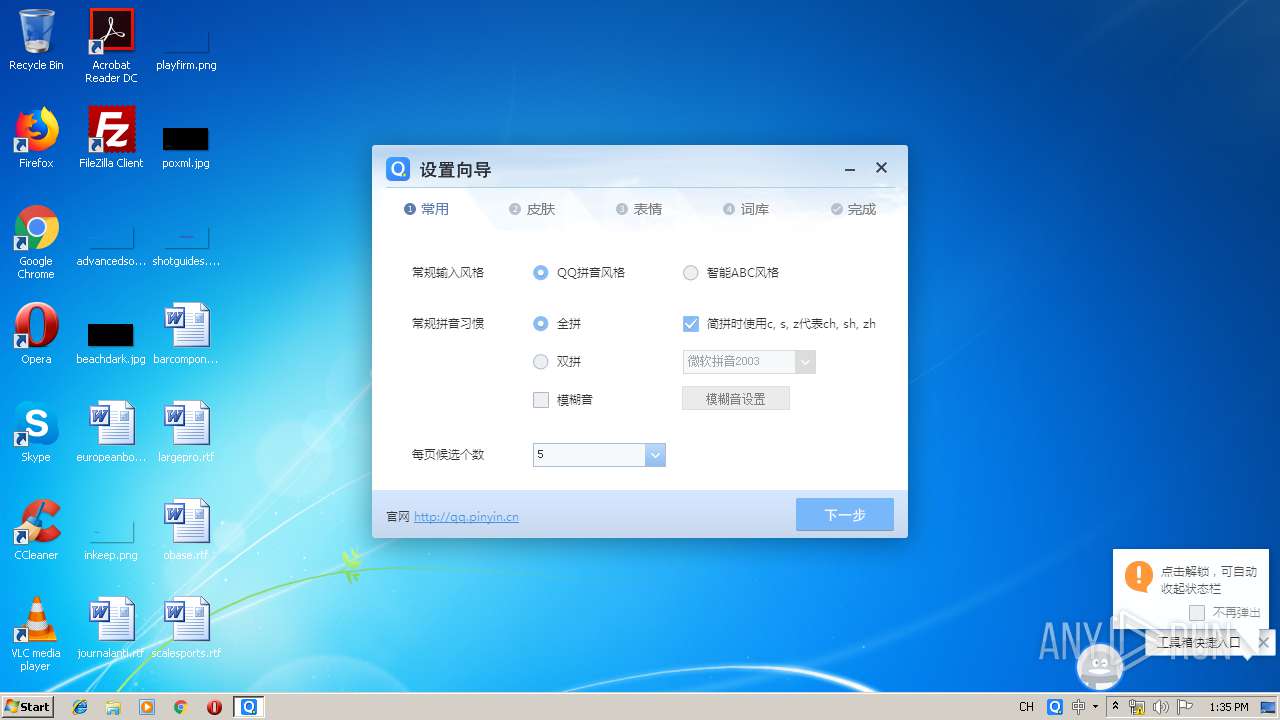Screen dimensions: 1280x720
Task: Select 智能ABC风格 radio button
Action: click(x=690, y=272)
